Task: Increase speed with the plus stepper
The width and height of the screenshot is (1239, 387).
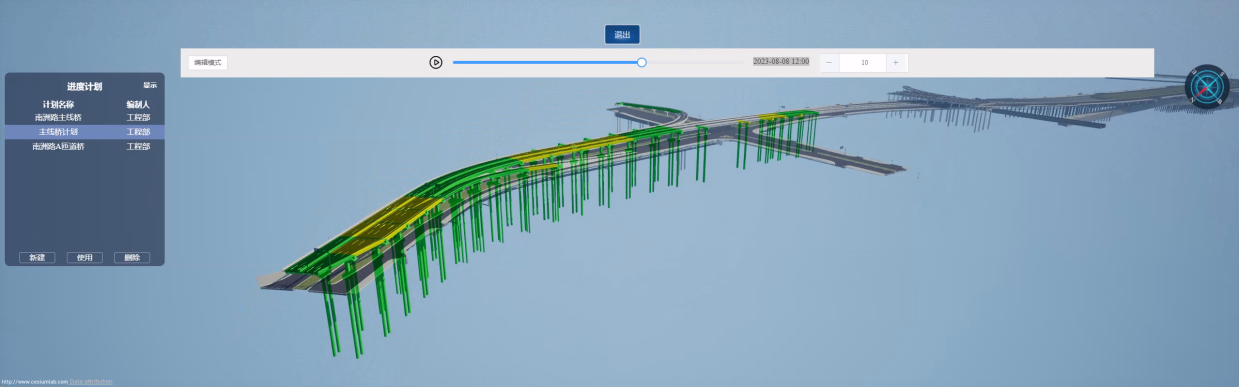Action: click(896, 62)
